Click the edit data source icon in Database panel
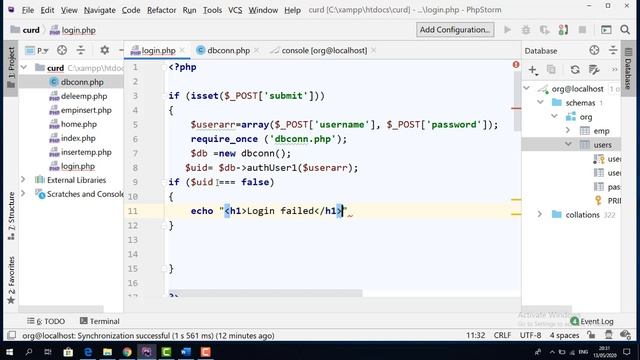 point(594,70)
